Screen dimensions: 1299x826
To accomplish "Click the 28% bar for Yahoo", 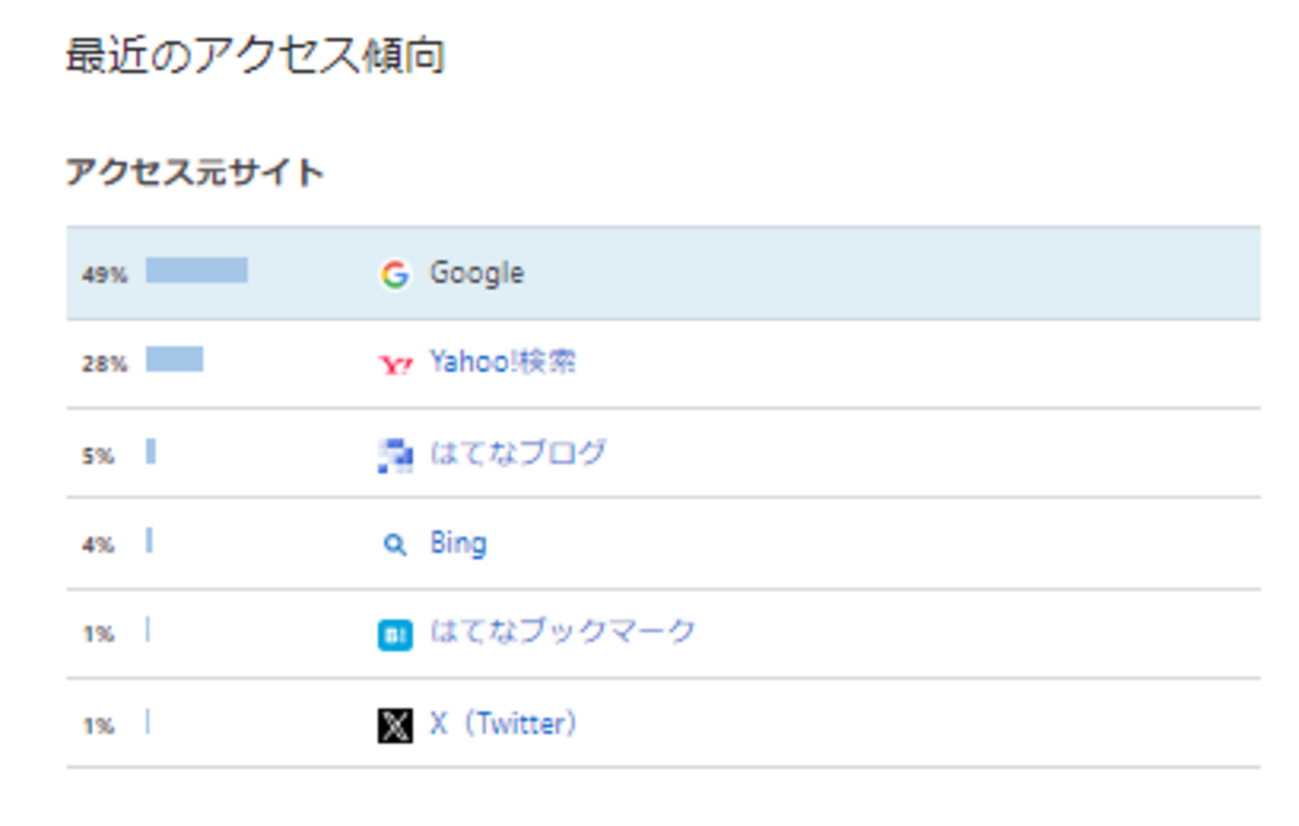I will (175, 360).
